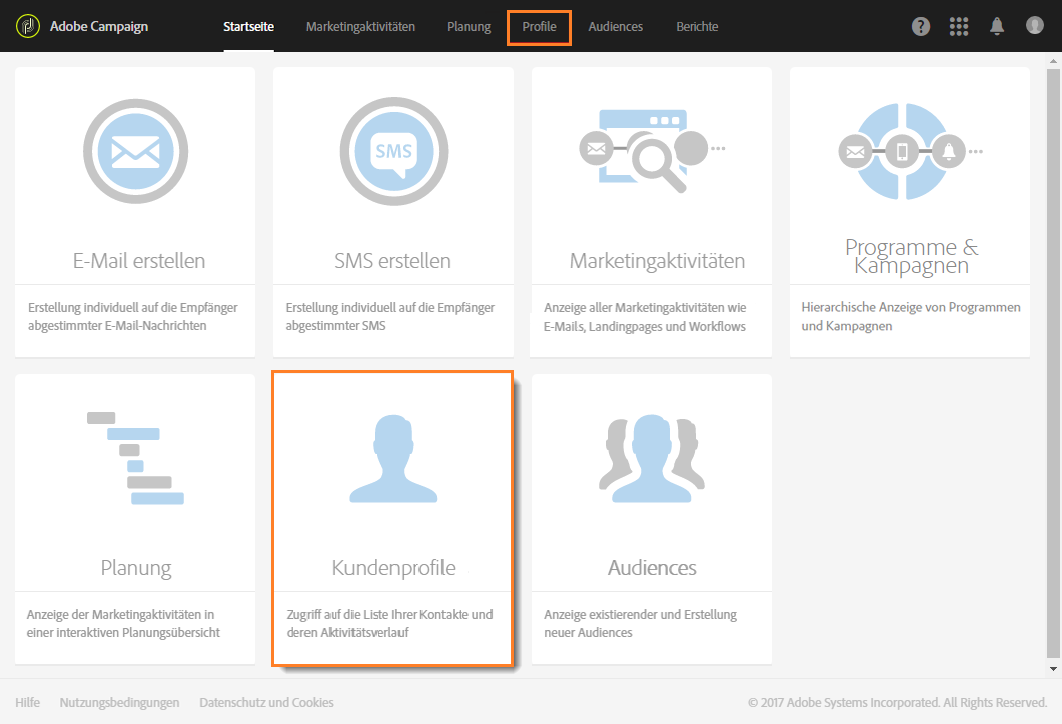Screen dimensions: 1062x724
Task: Open the SMS erstellen card title
Action: coord(392,261)
